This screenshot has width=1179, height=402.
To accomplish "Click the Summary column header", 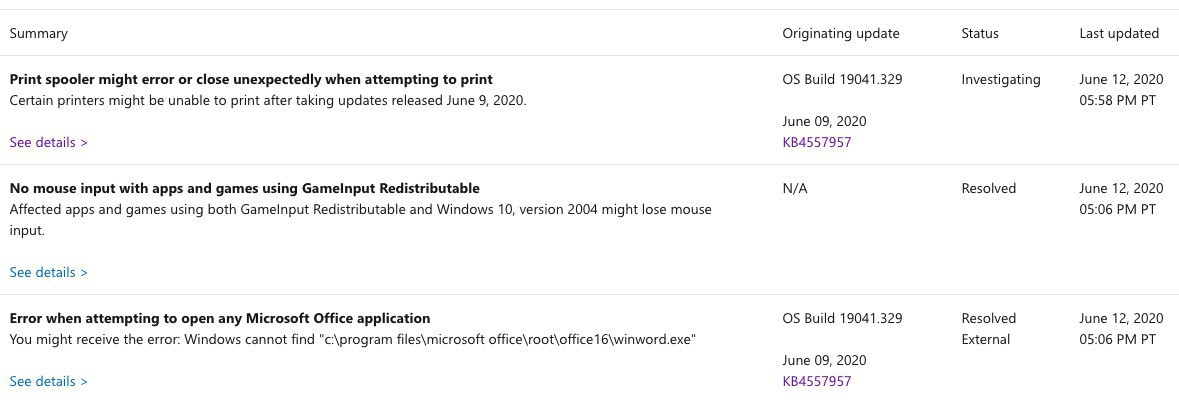I will (x=39, y=33).
